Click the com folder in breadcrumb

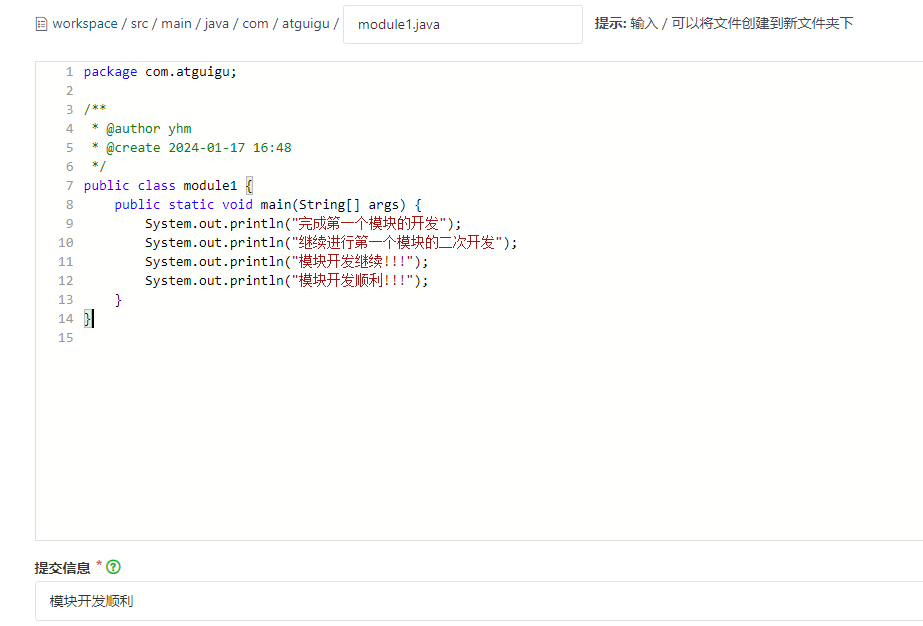(255, 24)
